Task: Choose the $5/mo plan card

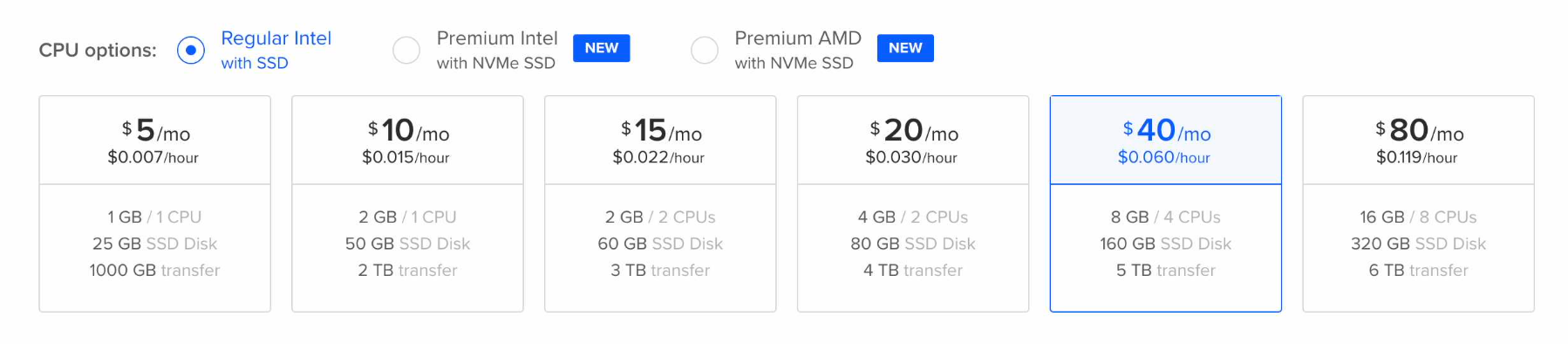Action: (x=155, y=203)
